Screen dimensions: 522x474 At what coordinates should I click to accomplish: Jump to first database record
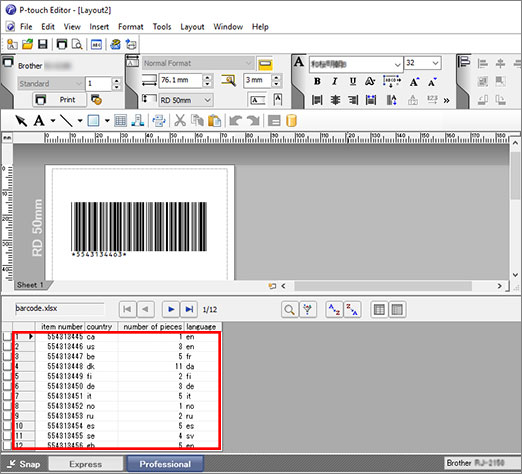127,309
